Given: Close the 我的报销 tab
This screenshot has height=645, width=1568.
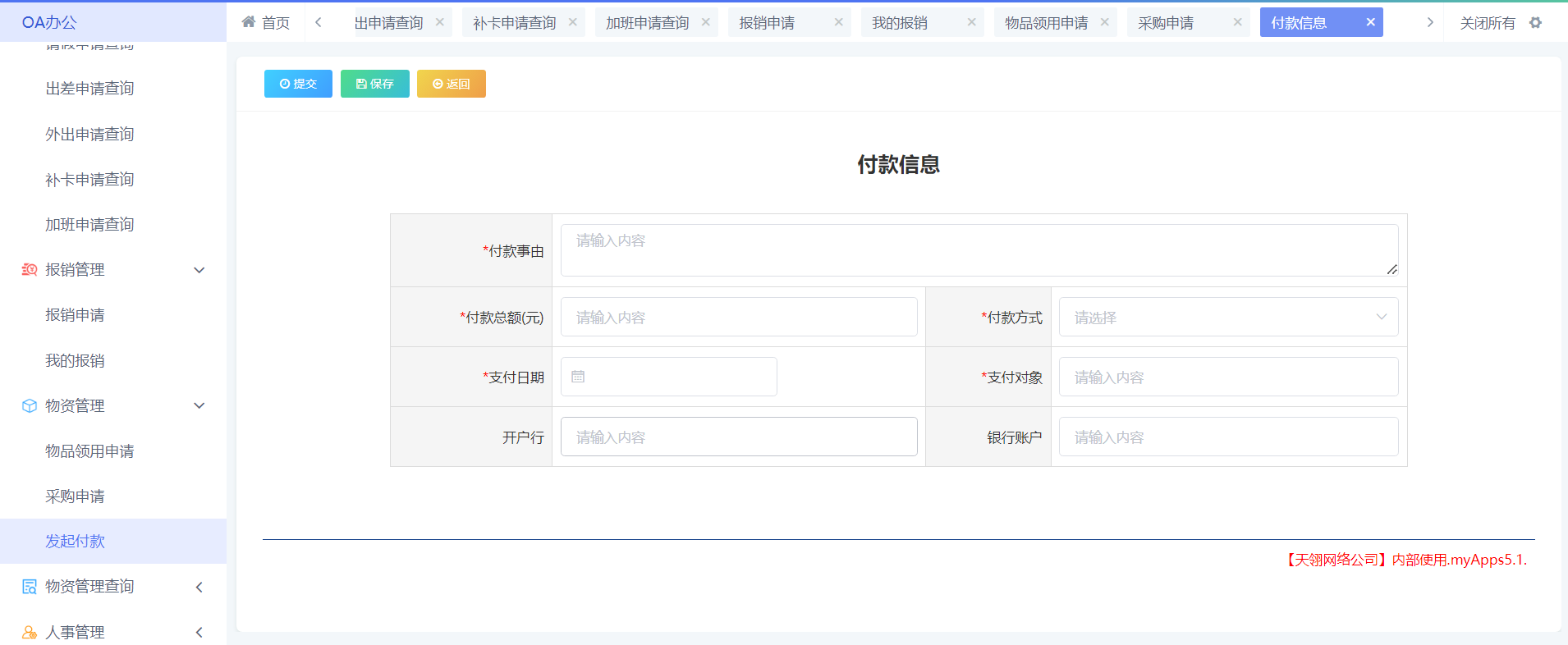Looking at the screenshot, I should [x=971, y=22].
